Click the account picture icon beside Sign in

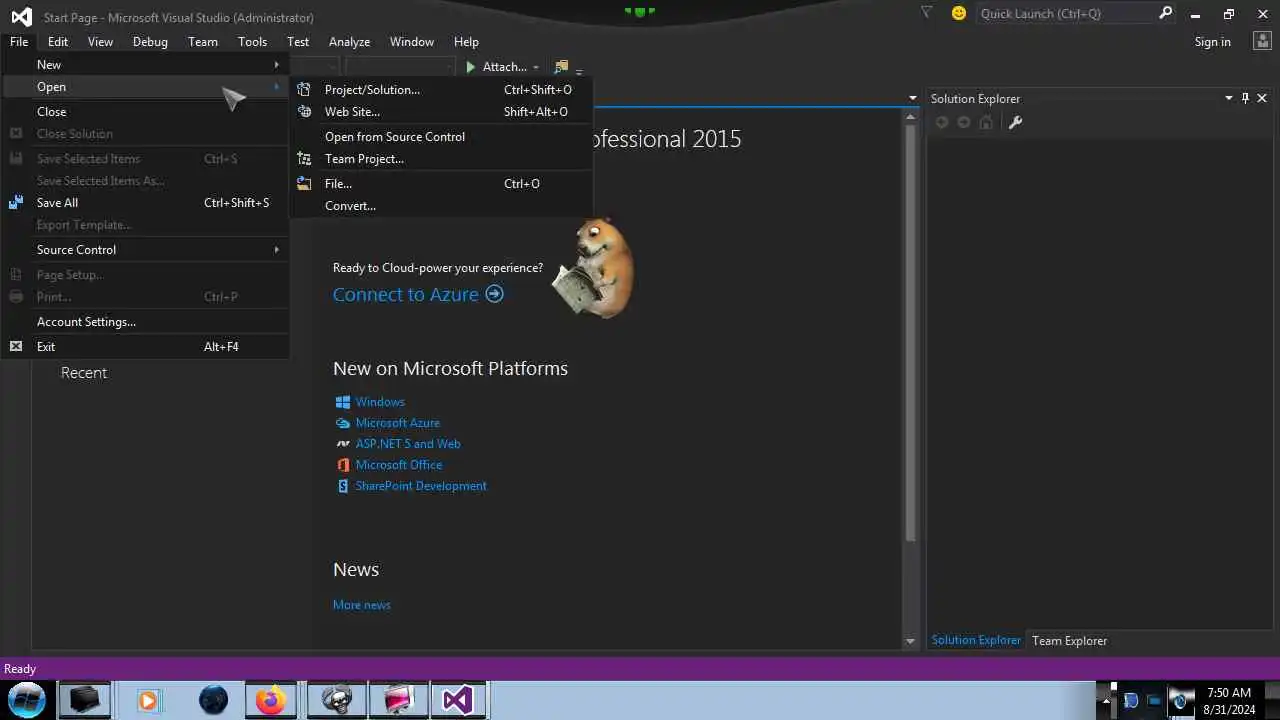point(1262,41)
